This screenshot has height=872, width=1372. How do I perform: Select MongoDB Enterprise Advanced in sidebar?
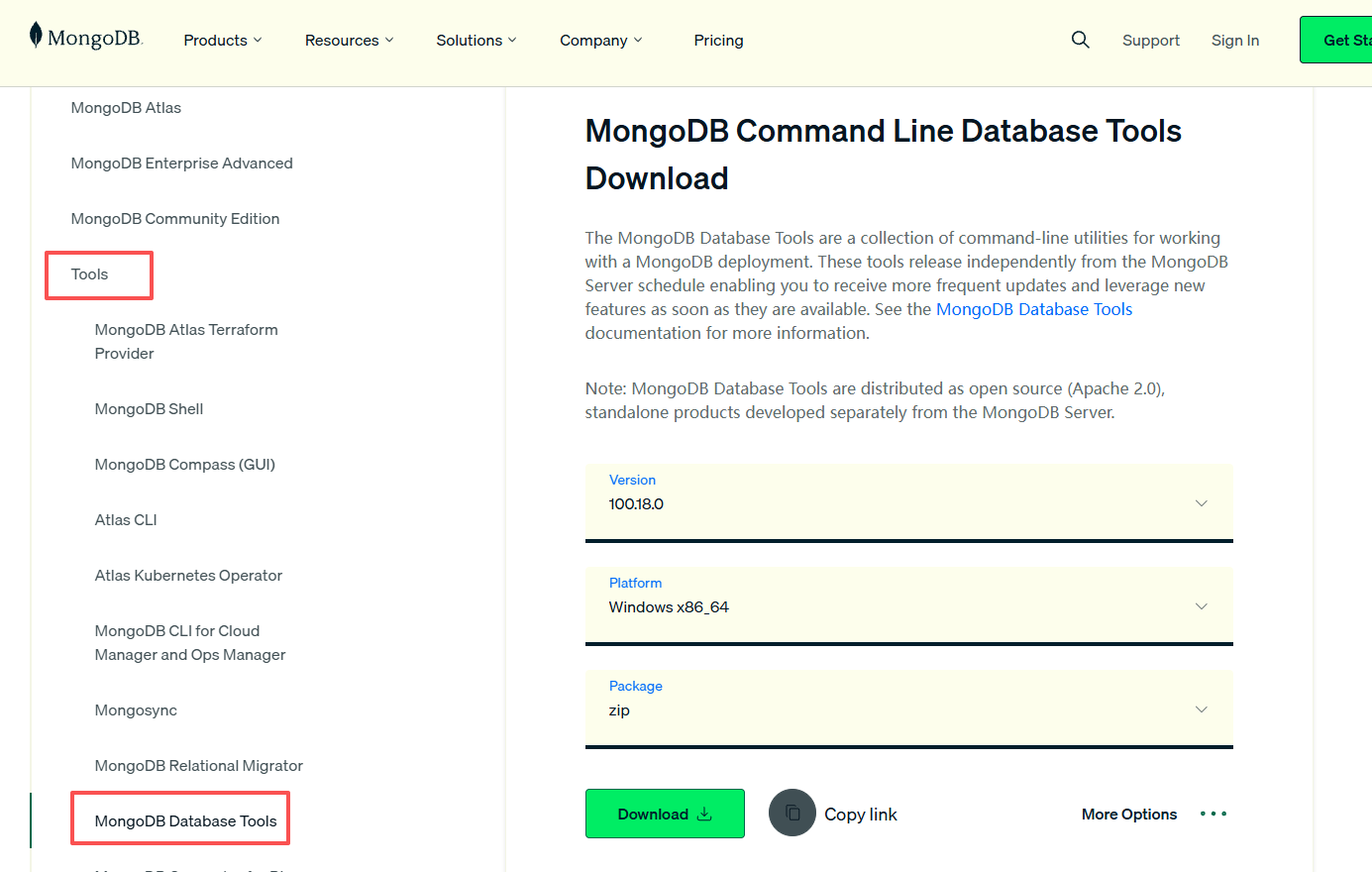181,163
